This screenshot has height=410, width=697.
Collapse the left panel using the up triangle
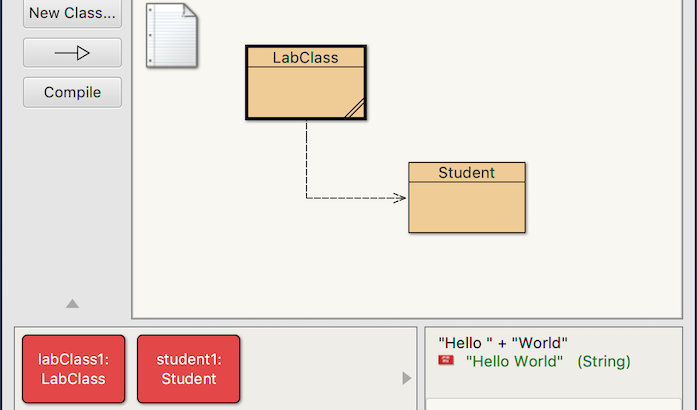pyautogui.click(x=72, y=304)
